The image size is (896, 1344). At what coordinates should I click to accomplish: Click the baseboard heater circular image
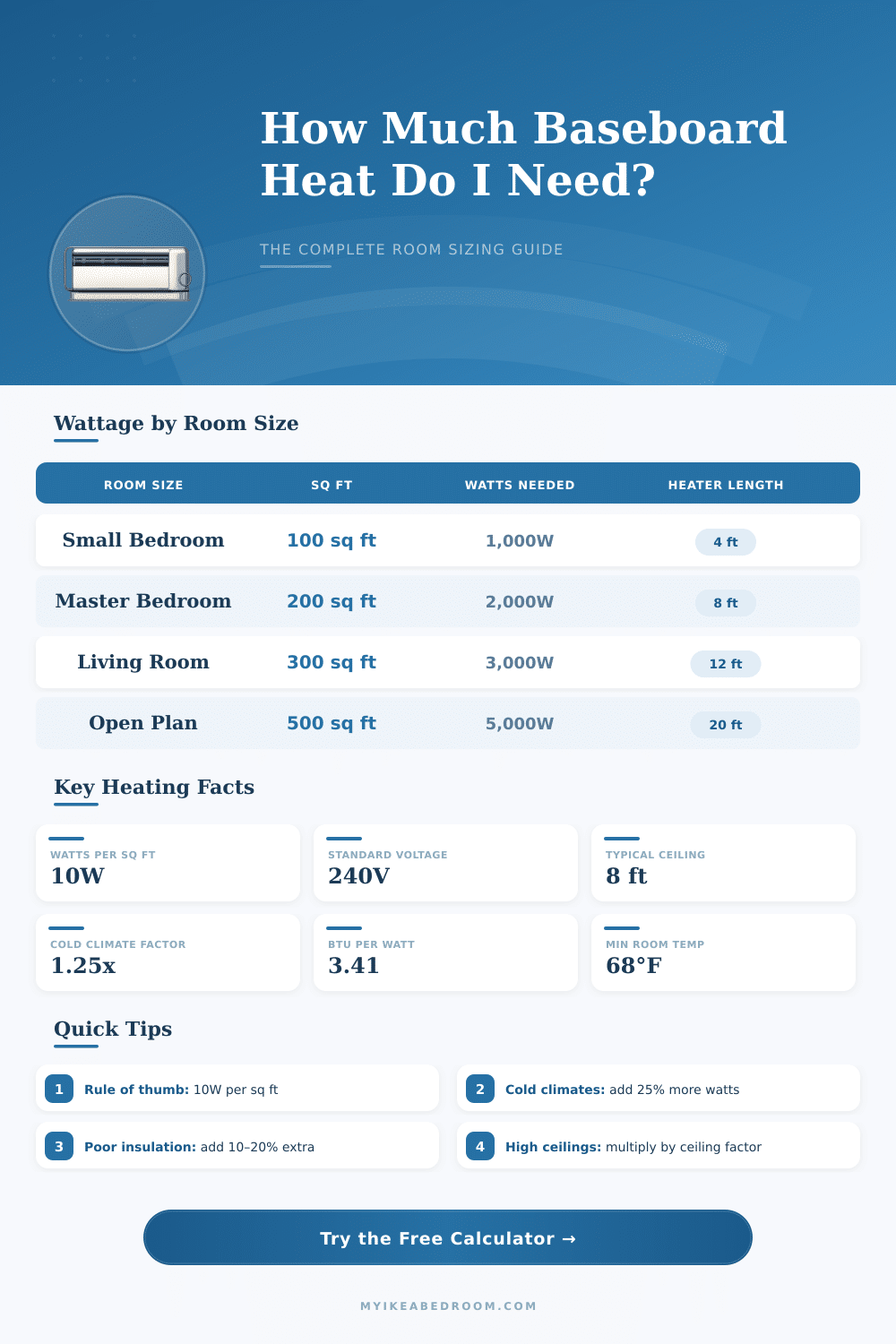pyautogui.click(x=127, y=273)
